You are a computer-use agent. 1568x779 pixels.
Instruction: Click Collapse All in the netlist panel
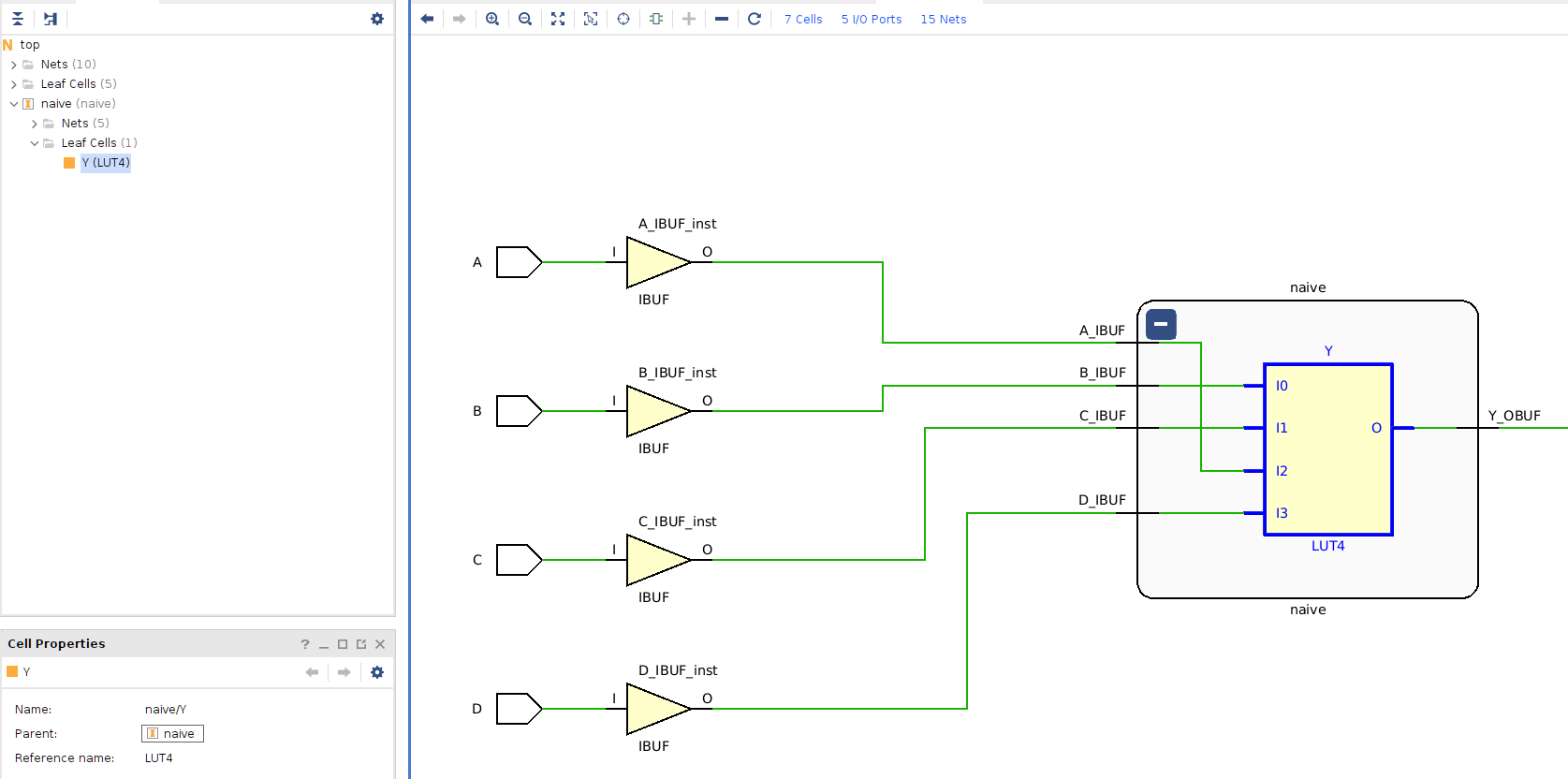point(18,19)
